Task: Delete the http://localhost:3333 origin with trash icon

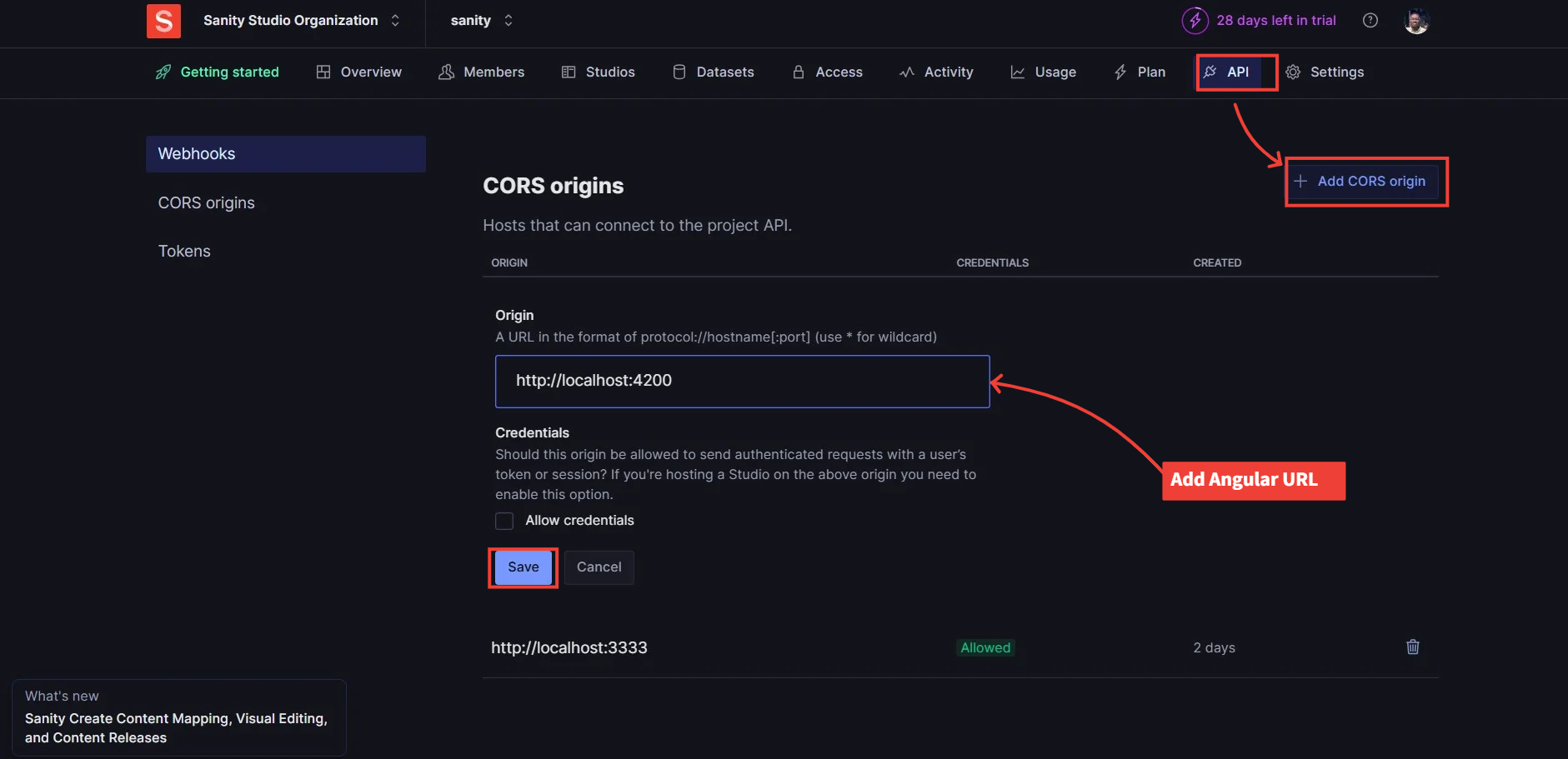Action: click(x=1413, y=647)
